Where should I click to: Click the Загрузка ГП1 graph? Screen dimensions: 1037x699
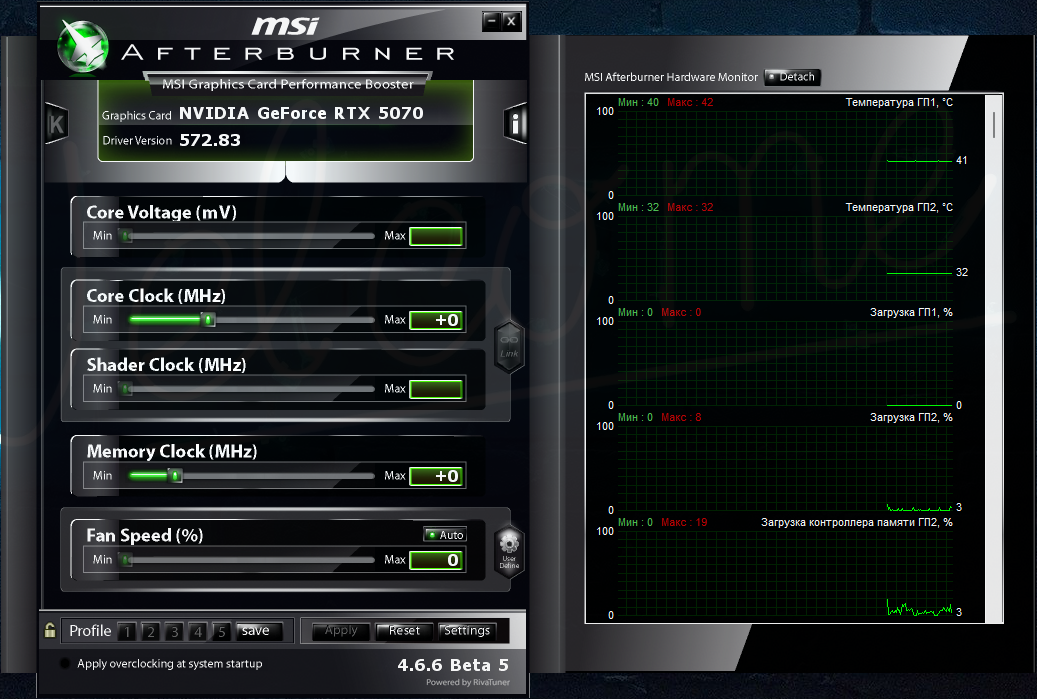[785, 364]
